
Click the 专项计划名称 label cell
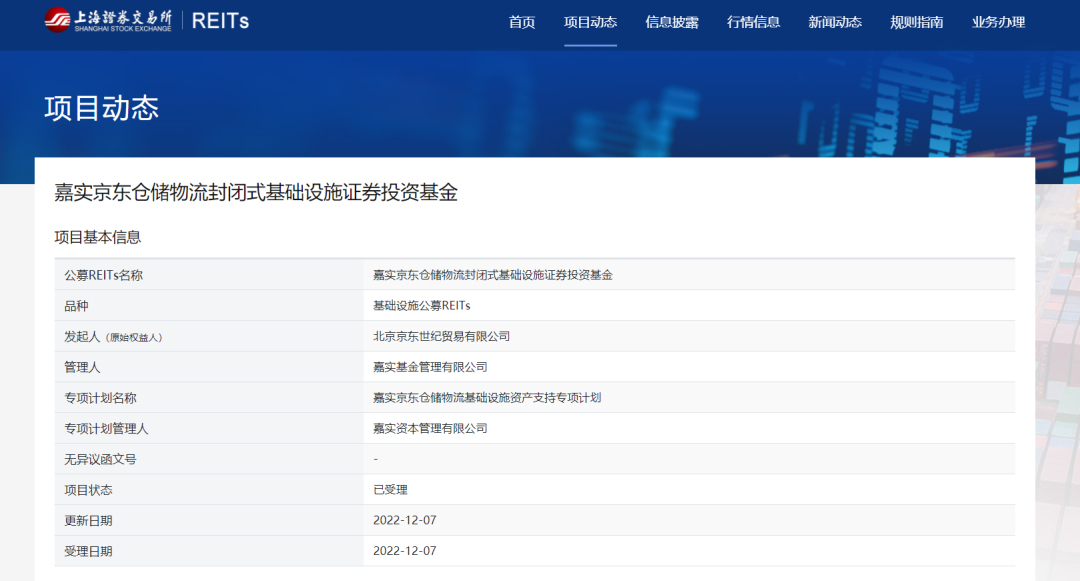209,398
